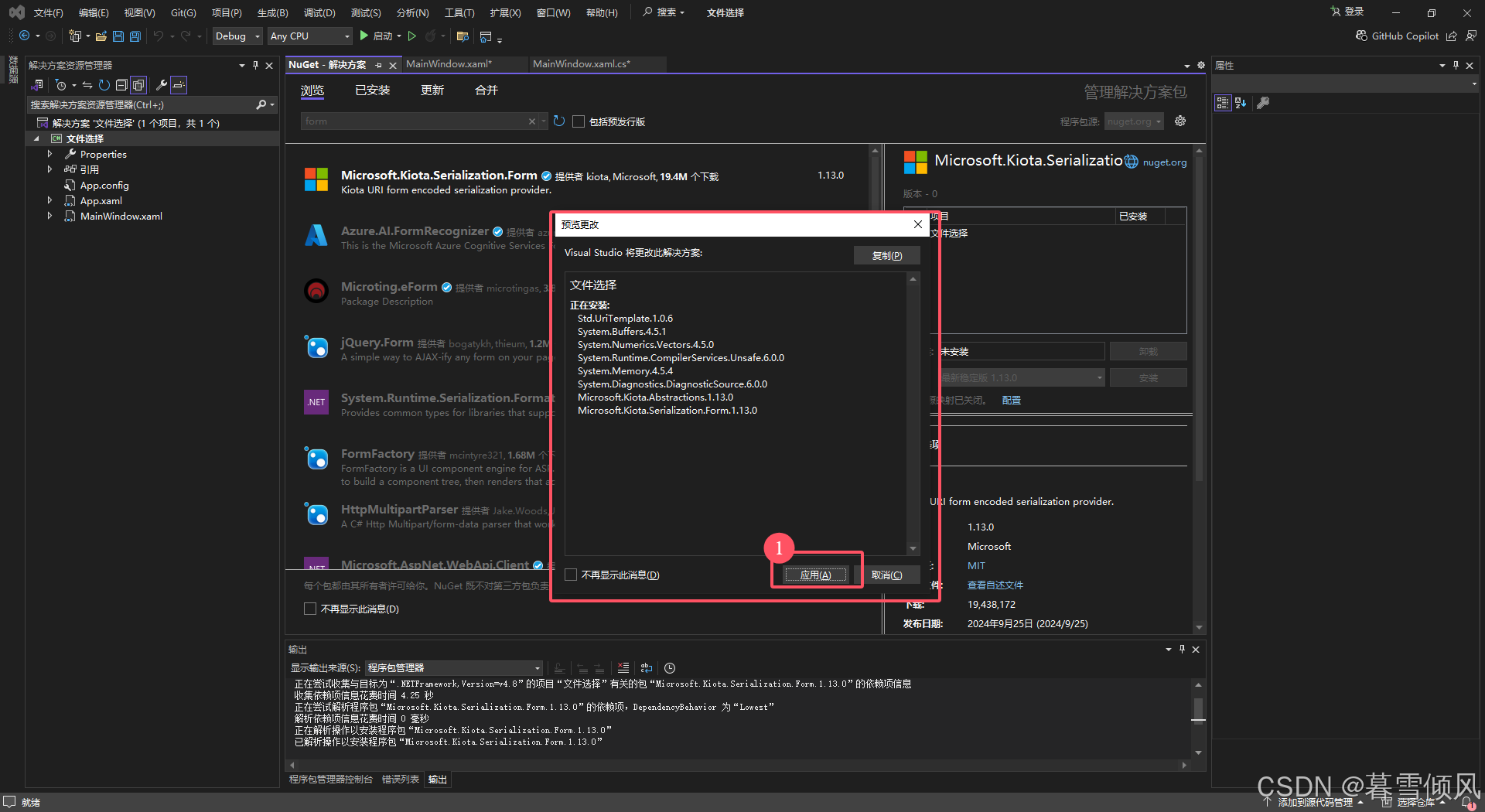This screenshot has height=812, width=1485.
Task: Toggle the Preview Selected Items icon
Action: [x=179, y=85]
